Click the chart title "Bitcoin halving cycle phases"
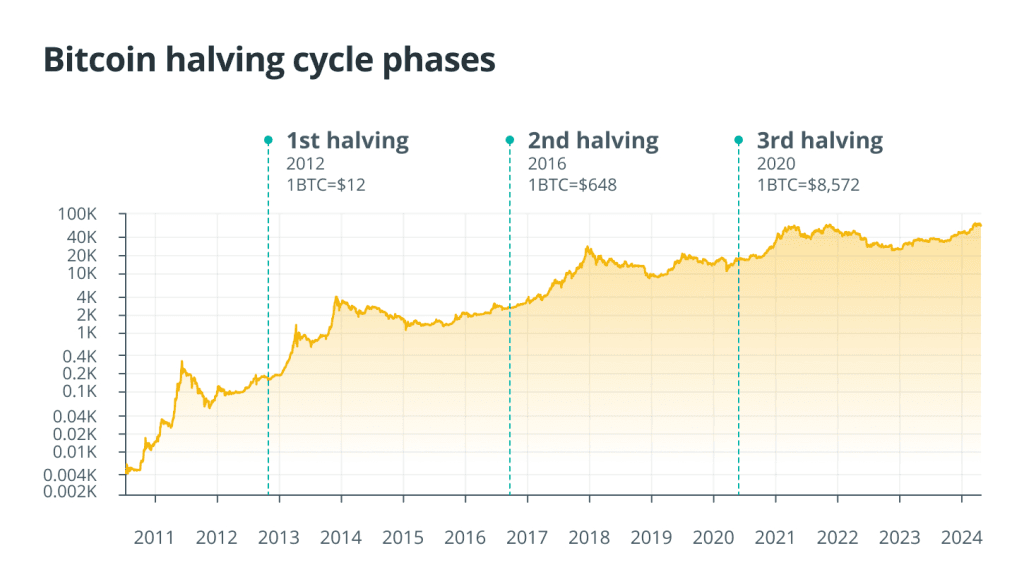Viewport: 1024px width, 582px height. [x=269, y=59]
